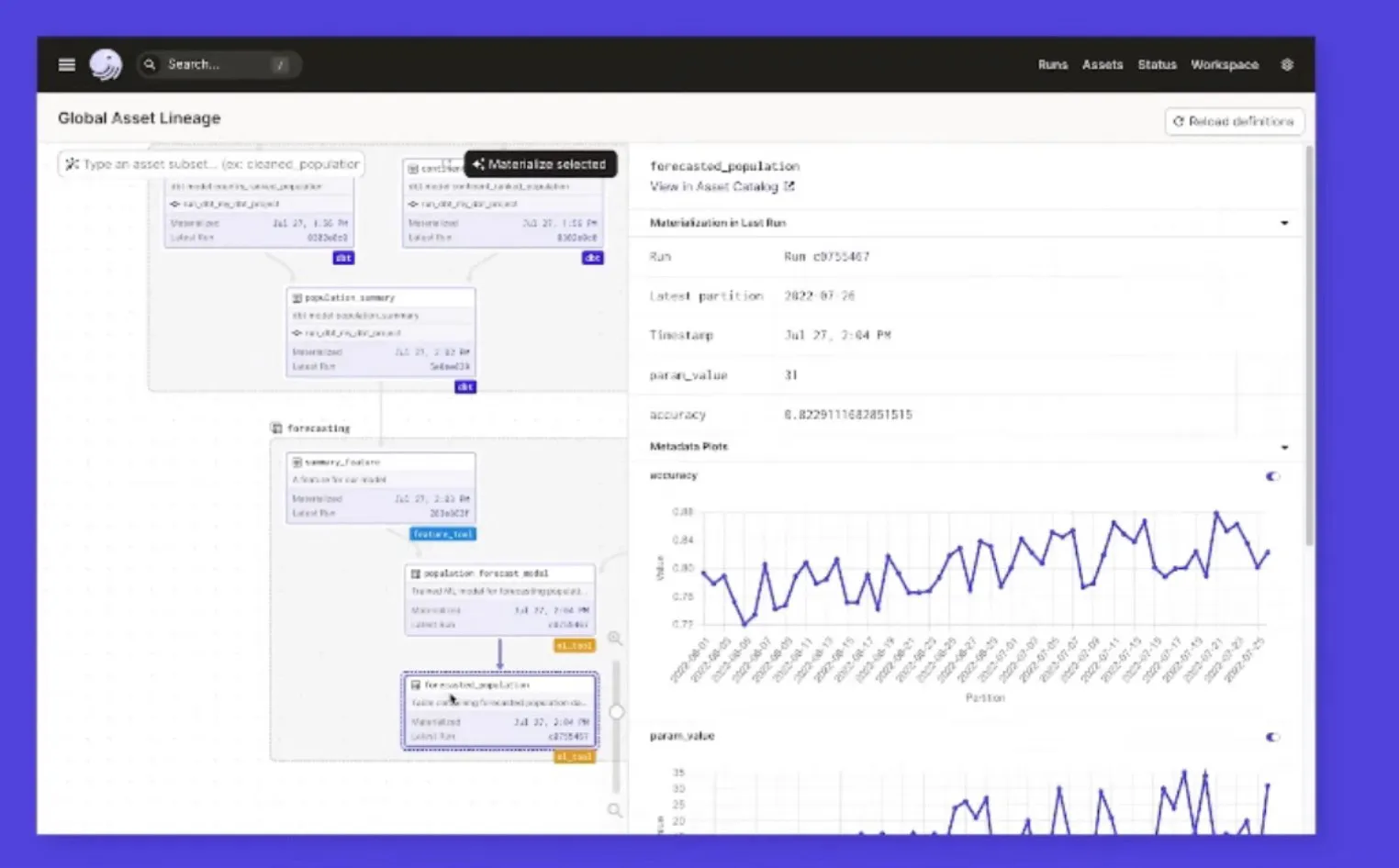The image size is (1399, 868).
Task: Click the graph zoom slider handle
Action: pyautogui.click(x=616, y=711)
